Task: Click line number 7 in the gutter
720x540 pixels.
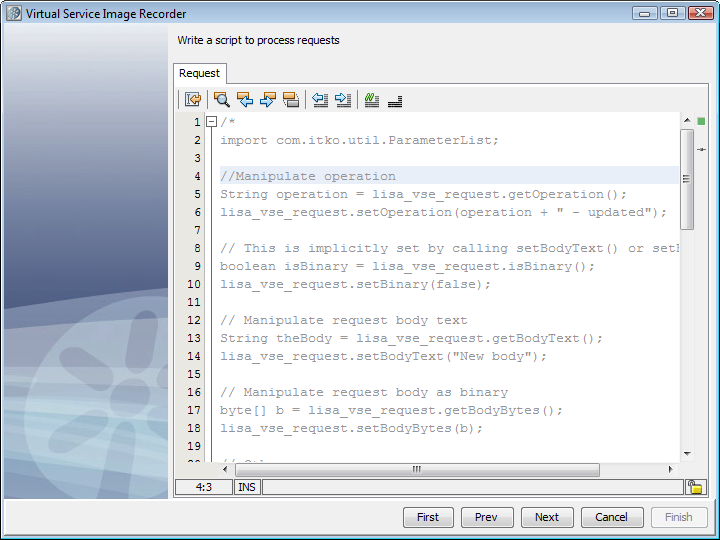Action: click(x=197, y=230)
